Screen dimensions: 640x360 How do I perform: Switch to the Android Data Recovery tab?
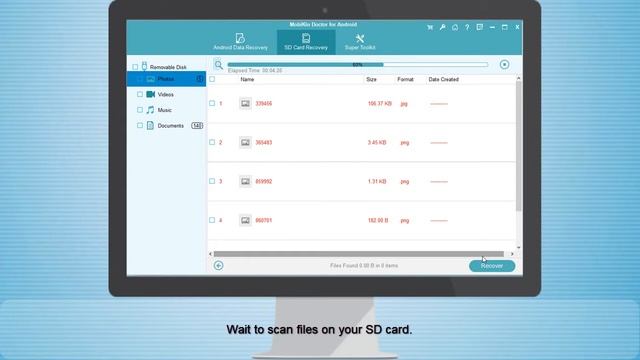[x=240, y=42]
